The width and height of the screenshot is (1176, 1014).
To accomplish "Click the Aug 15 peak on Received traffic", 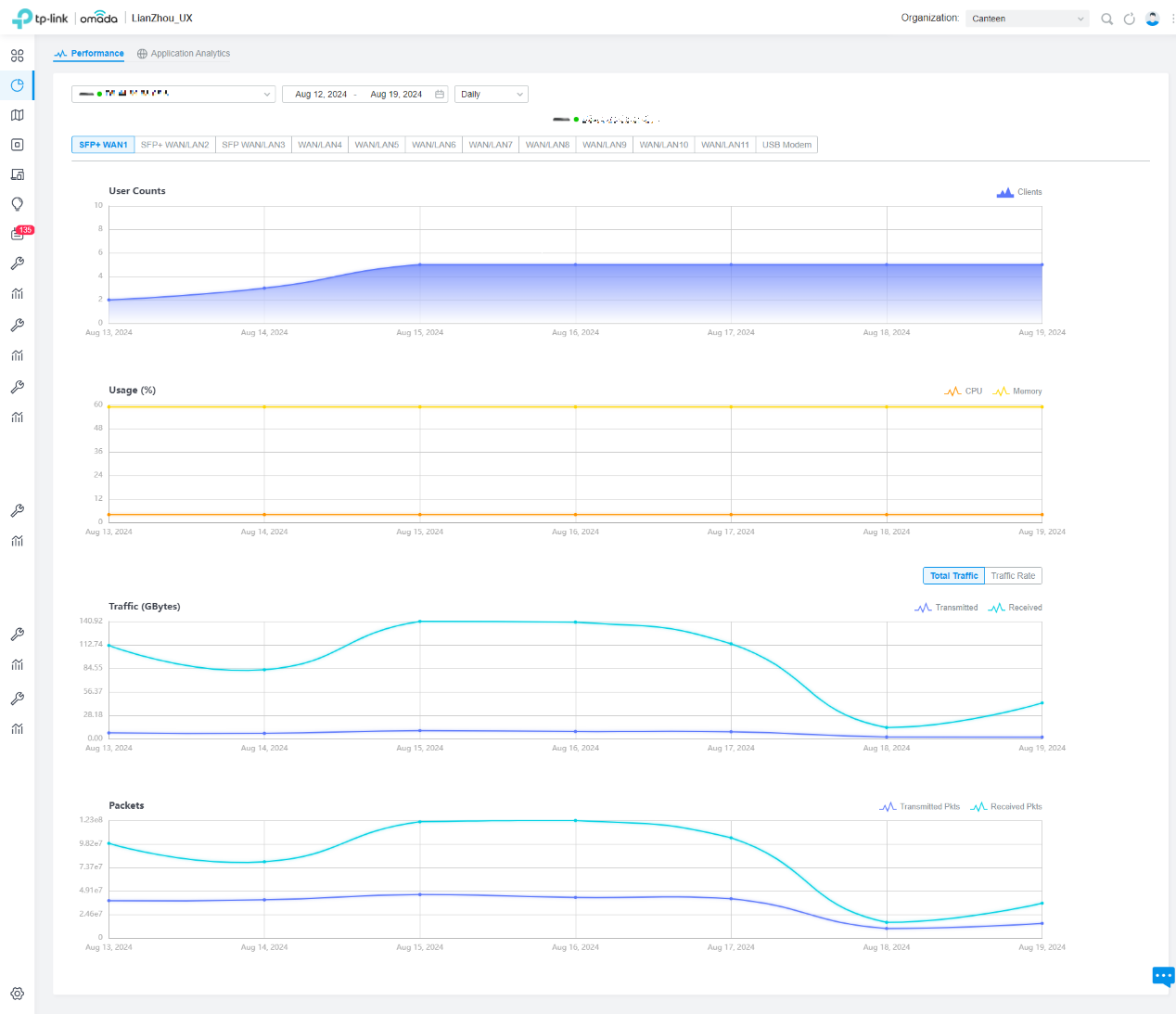I will tap(420, 622).
